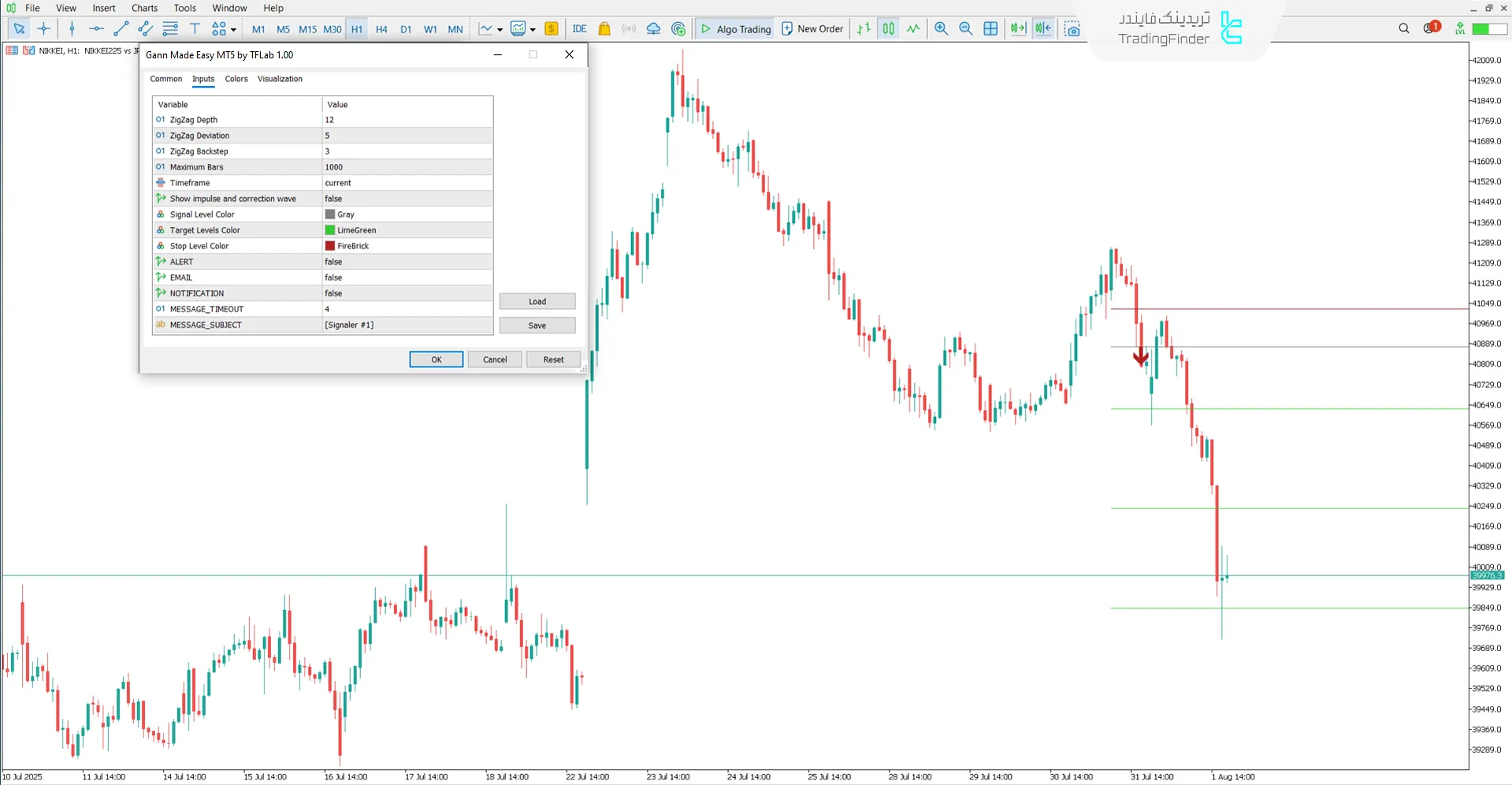Expand the shapes and arrows tool dropdown

pyautogui.click(x=232, y=28)
